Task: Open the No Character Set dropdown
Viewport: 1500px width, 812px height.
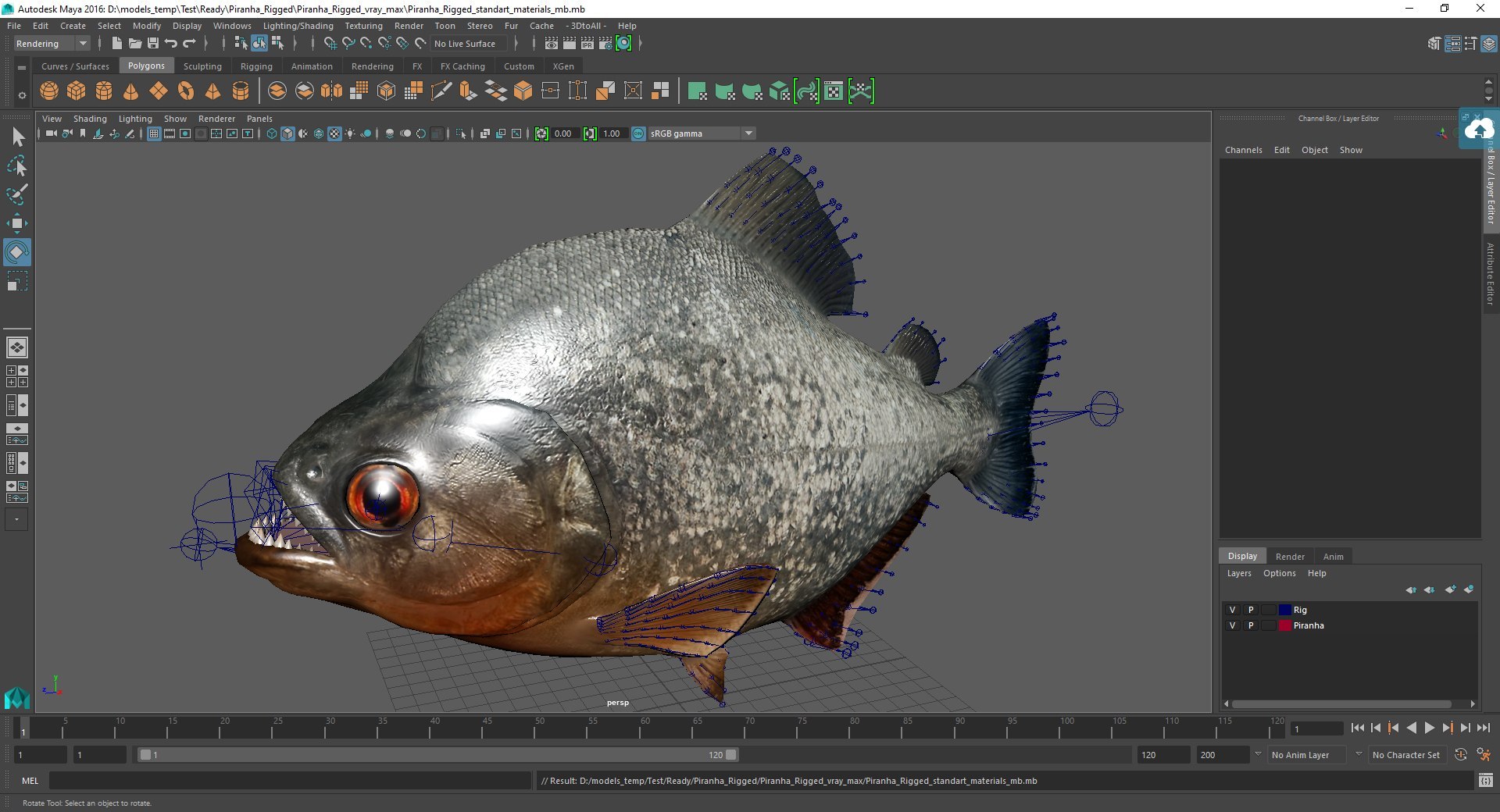Action: coord(1406,755)
